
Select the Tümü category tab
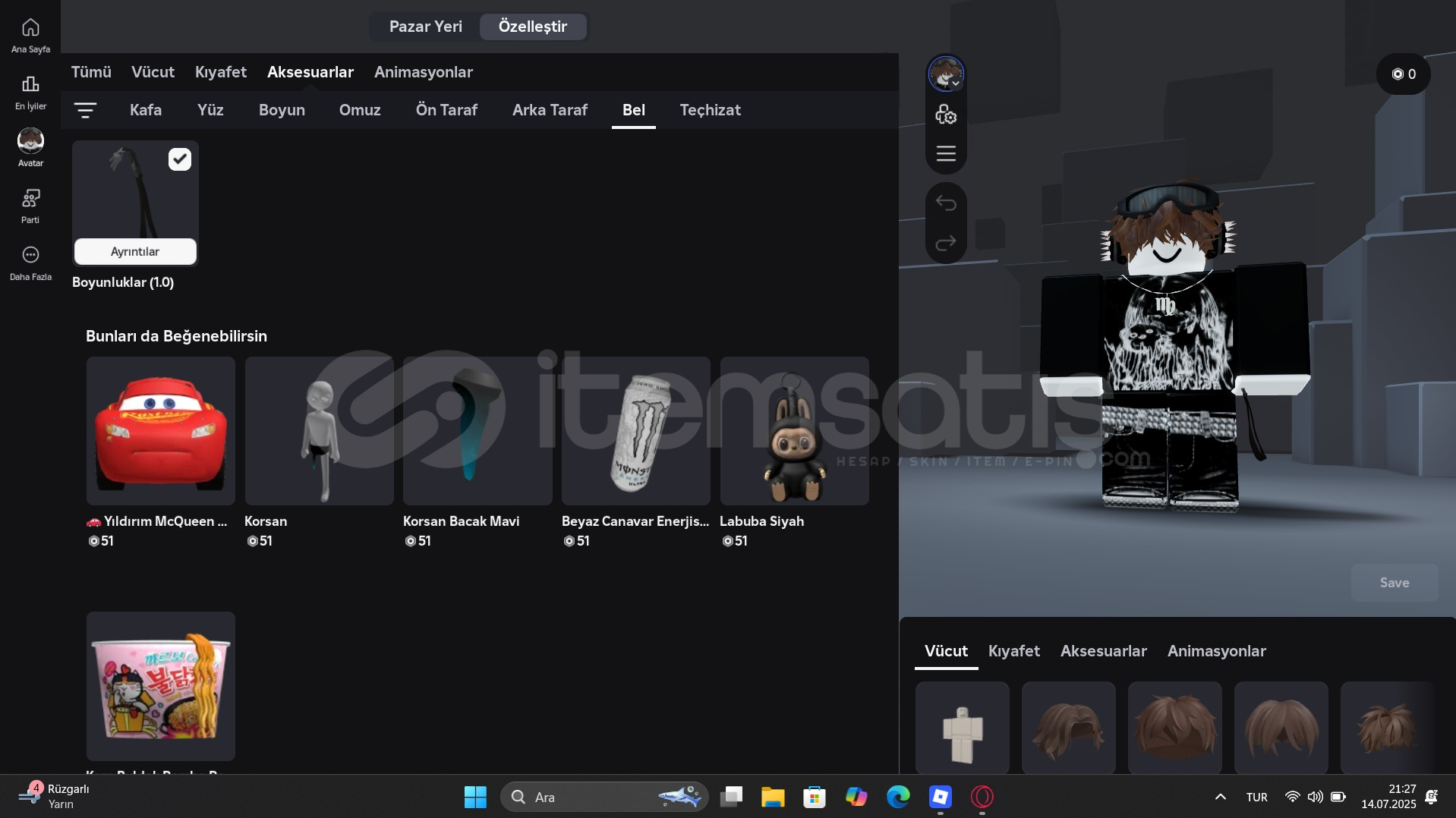coord(91,72)
